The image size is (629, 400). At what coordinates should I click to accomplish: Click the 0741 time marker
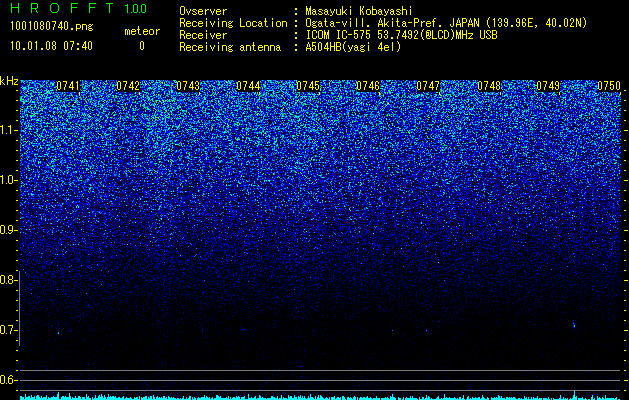point(68,86)
